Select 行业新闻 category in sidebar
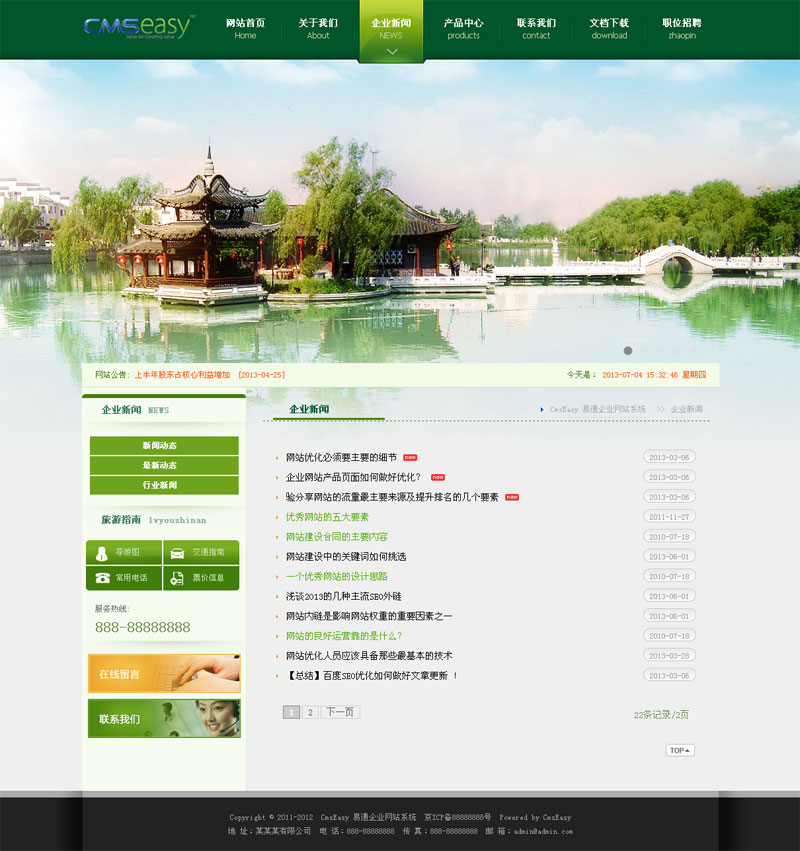Viewport: 800px width, 851px height. (x=164, y=485)
